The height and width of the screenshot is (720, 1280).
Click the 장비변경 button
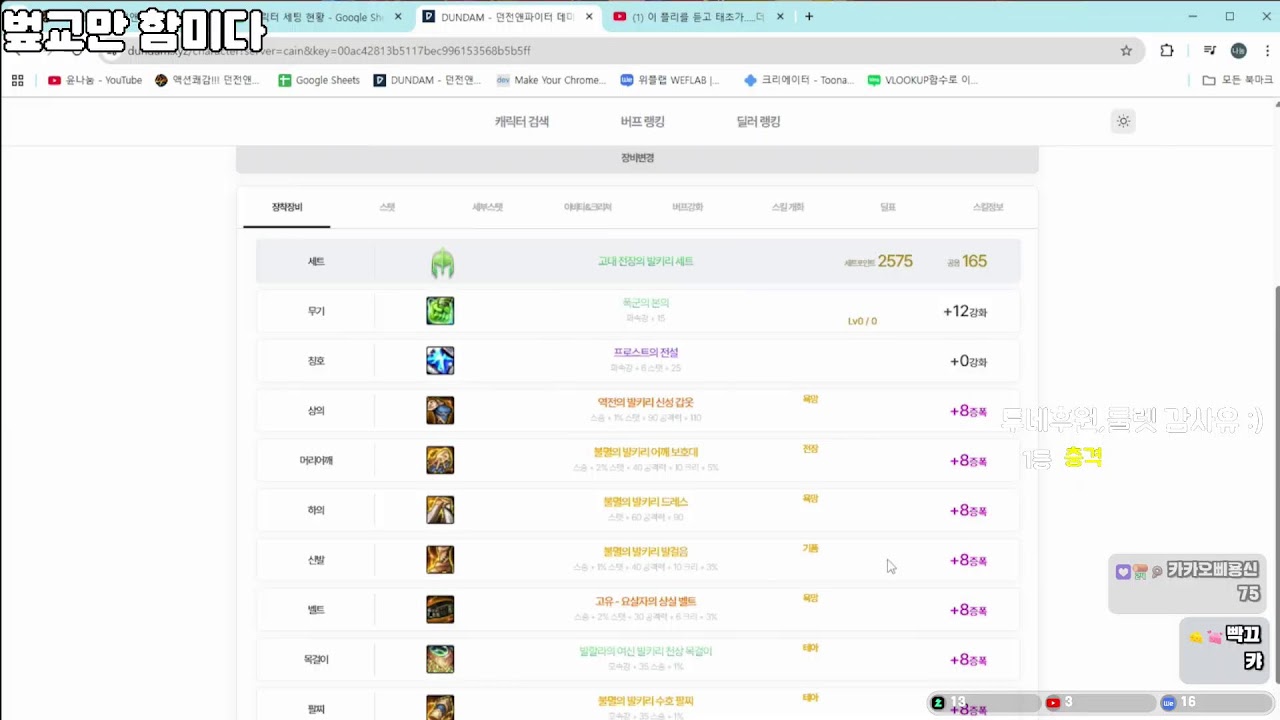[637, 158]
